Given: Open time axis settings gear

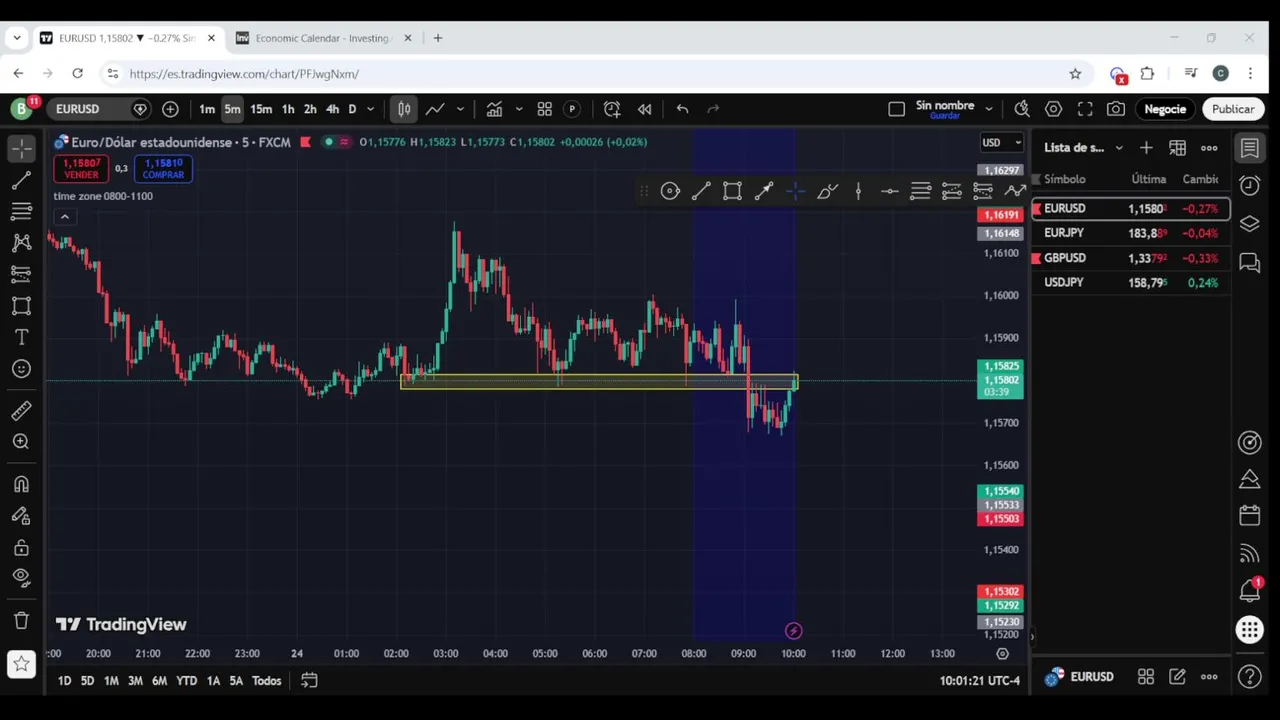Looking at the screenshot, I should 1002,653.
